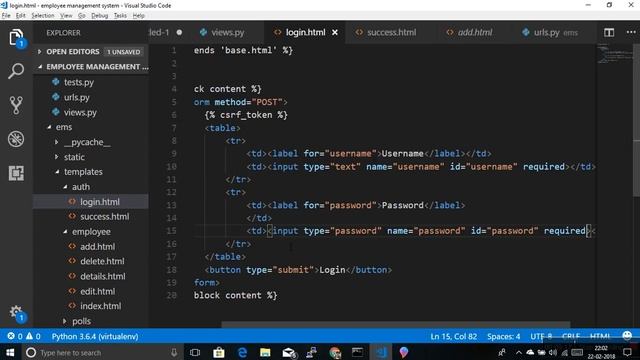Open the Debug menu

[100, 16]
